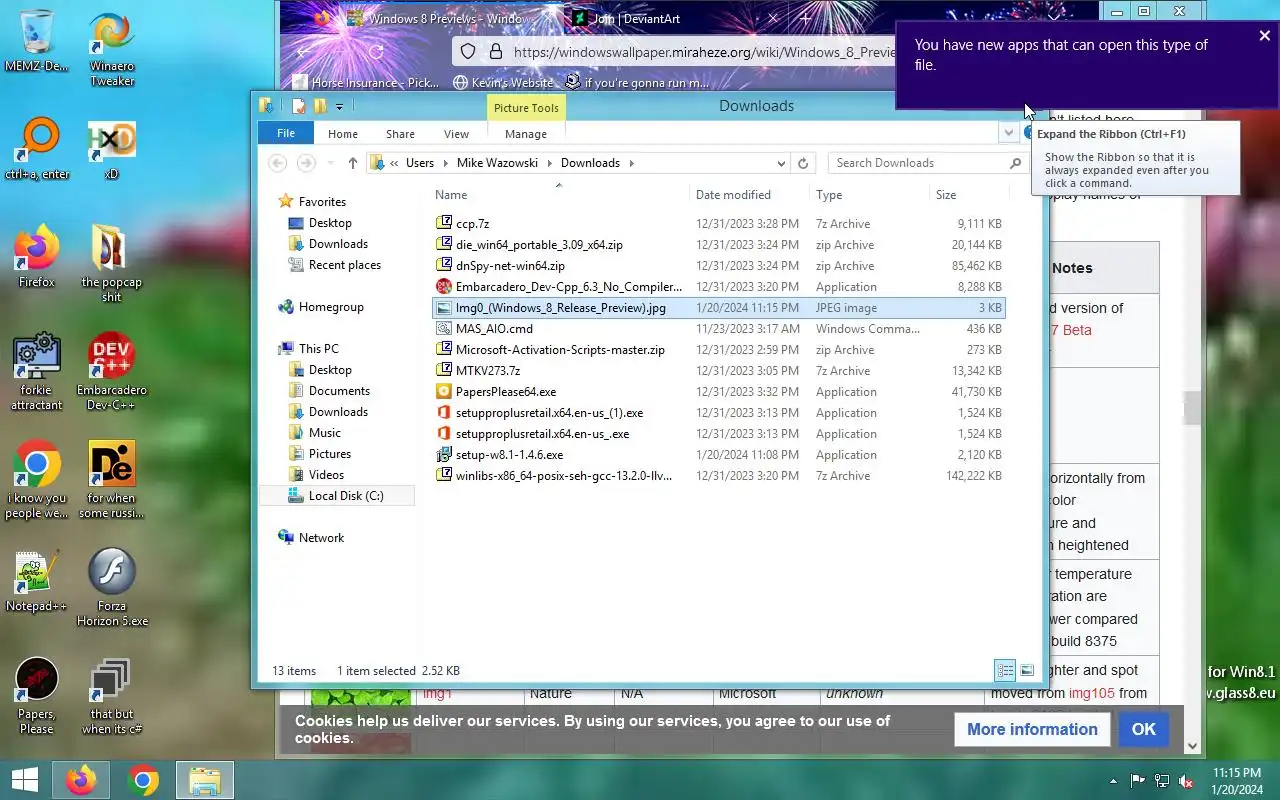
Task: Sort files by the Date modified column
Action: tap(733, 195)
